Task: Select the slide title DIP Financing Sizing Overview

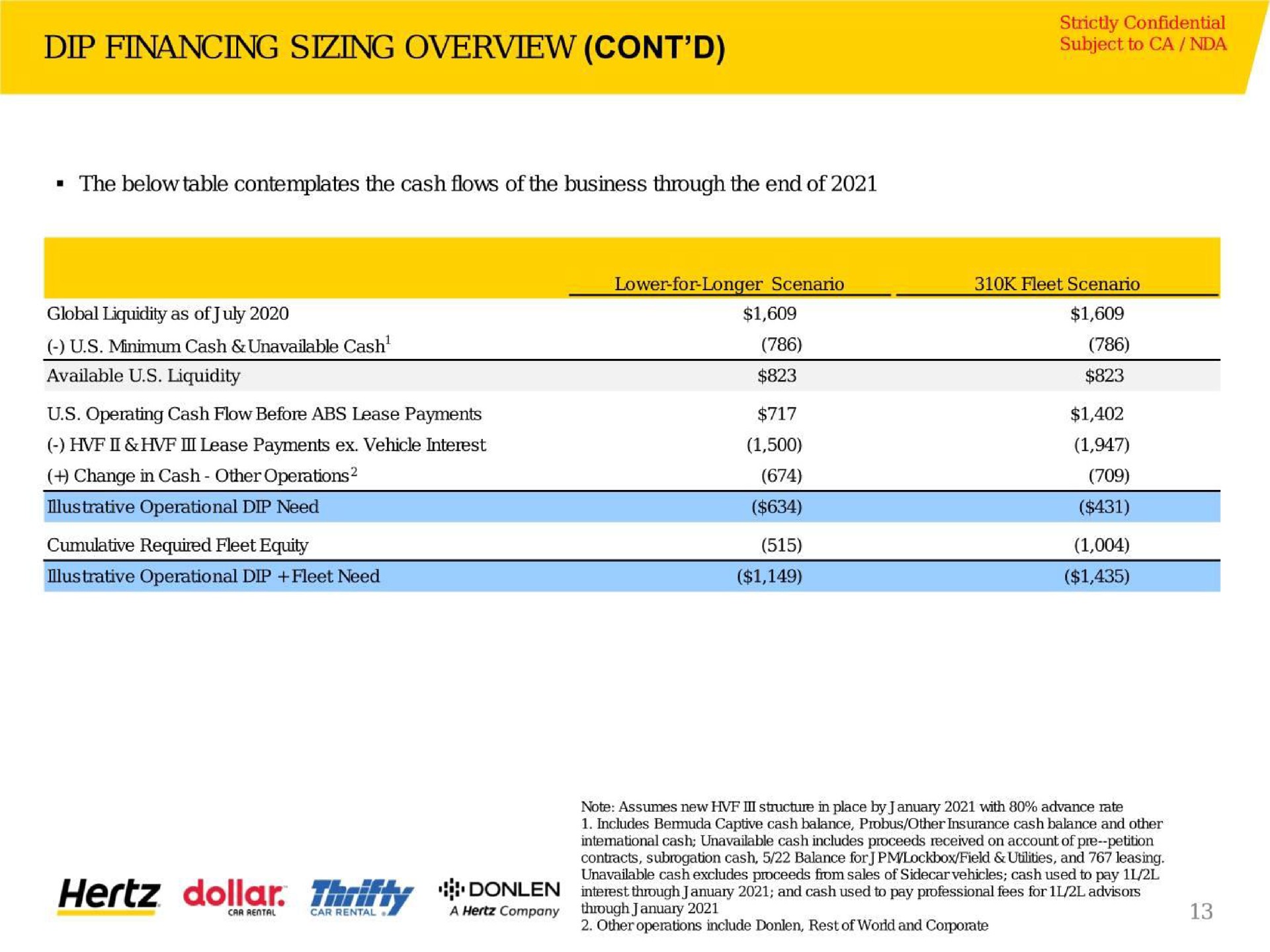Action: (384, 48)
